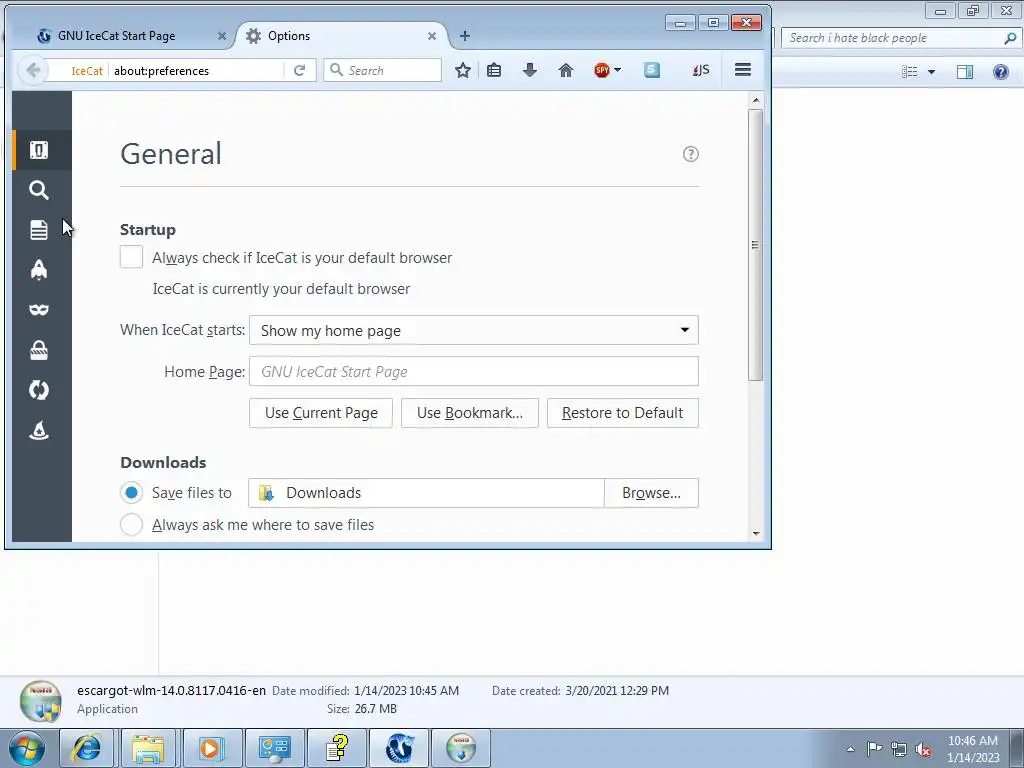The image size is (1024, 768).
Task: Click the Downloads folder path field
Action: (426, 493)
